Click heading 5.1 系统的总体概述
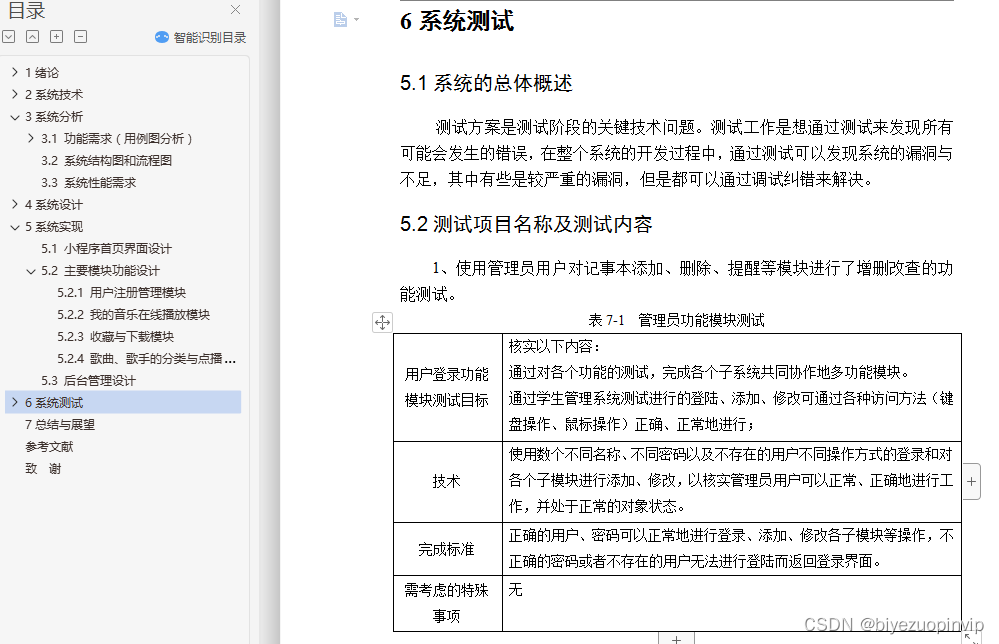The width and height of the screenshot is (999, 644). pyautogui.click(x=486, y=83)
